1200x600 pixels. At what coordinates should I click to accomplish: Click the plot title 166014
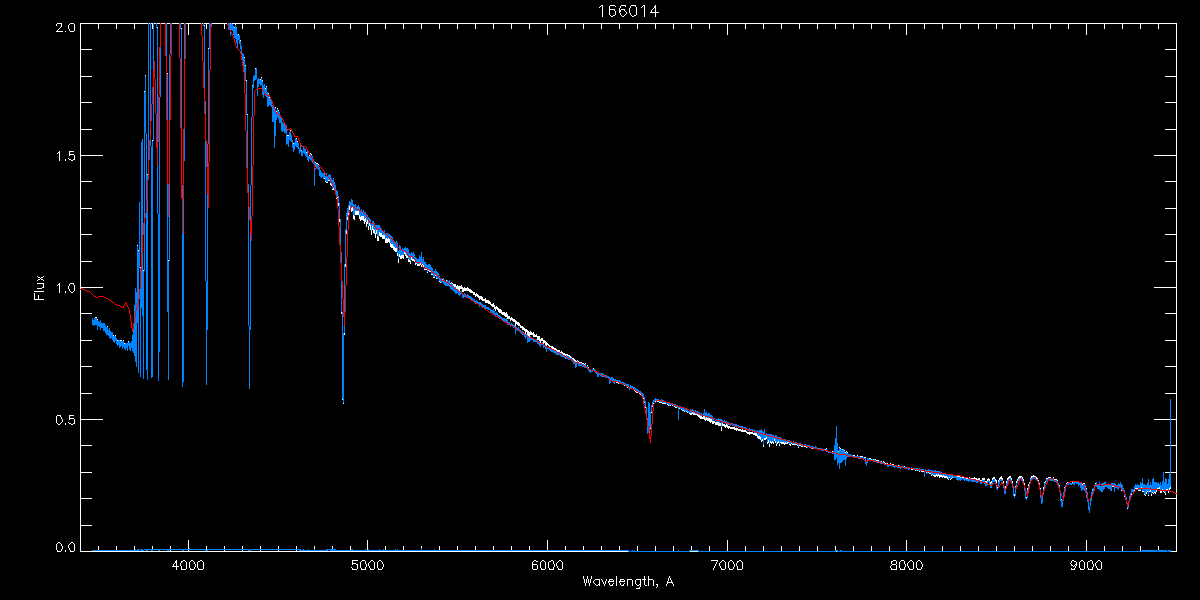628,10
